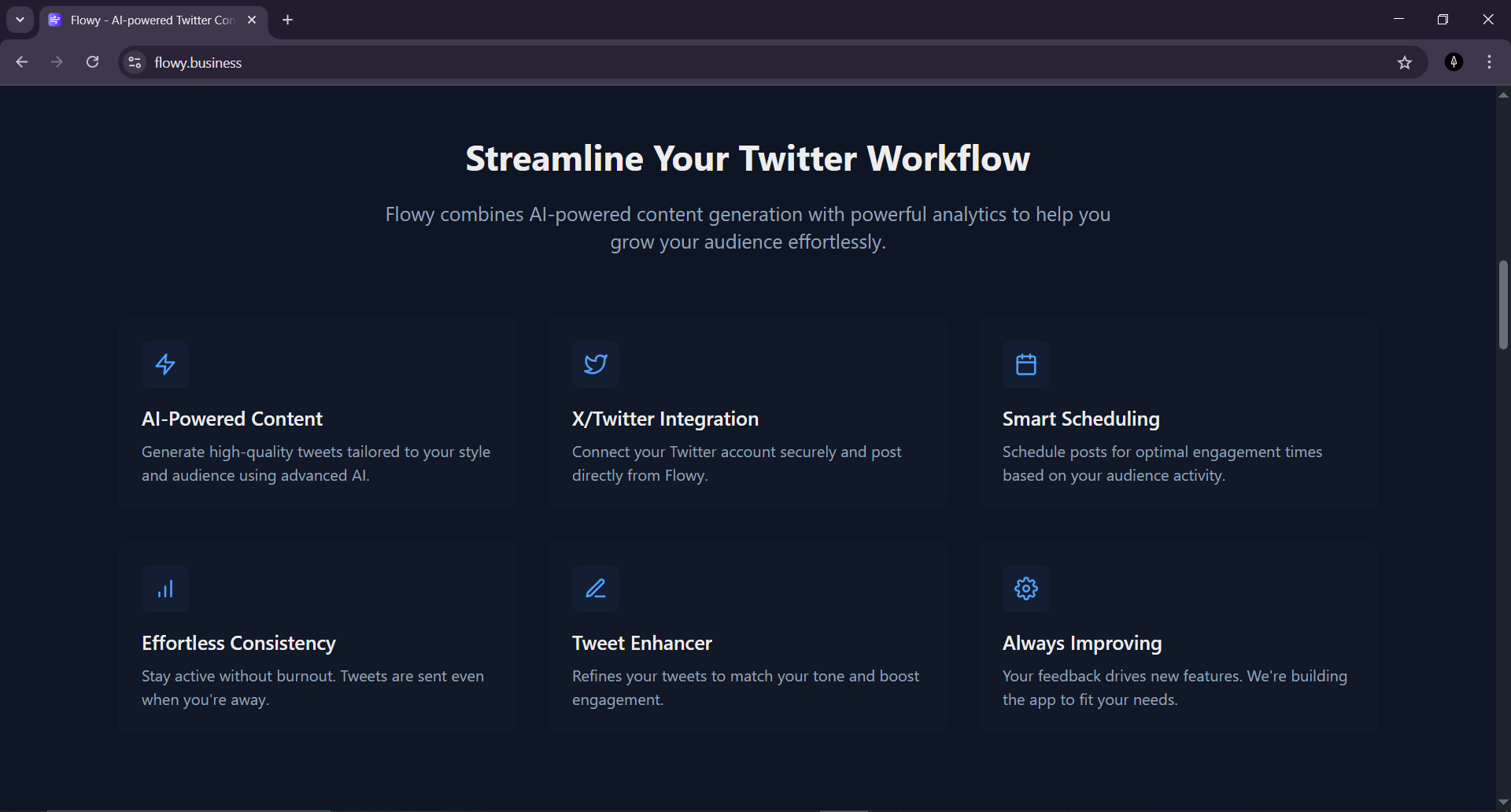Screen dimensions: 1511x812
Task: Open site information icon in address bar
Action: (x=135, y=62)
